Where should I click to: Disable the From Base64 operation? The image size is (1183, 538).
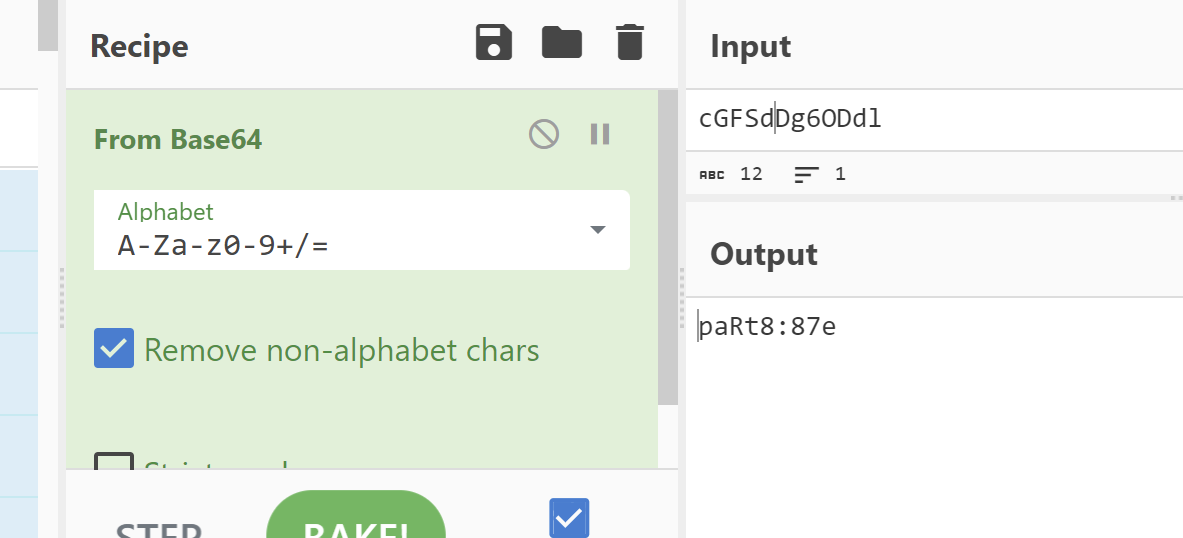click(544, 134)
